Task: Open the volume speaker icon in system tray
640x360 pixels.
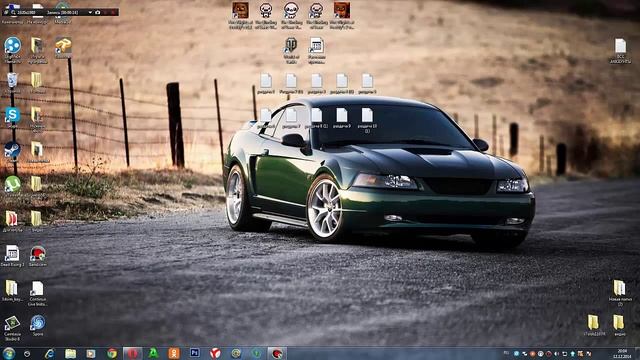Action: coord(557,353)
